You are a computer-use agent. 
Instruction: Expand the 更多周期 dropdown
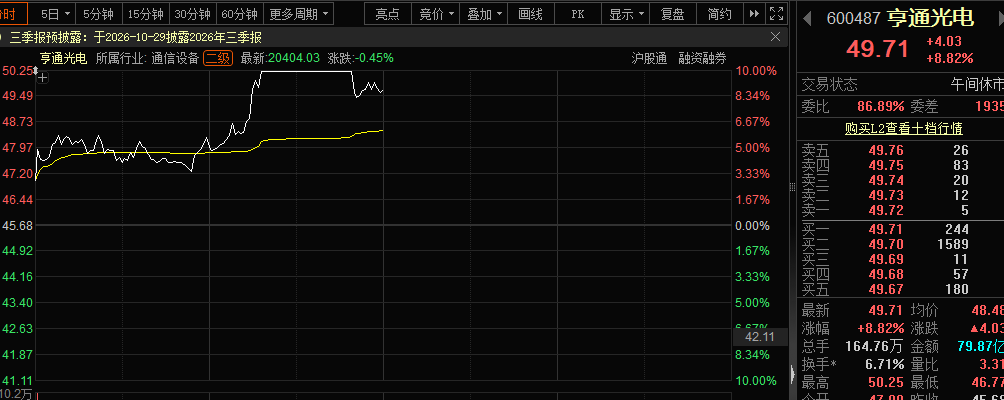(x=298, y=14)
